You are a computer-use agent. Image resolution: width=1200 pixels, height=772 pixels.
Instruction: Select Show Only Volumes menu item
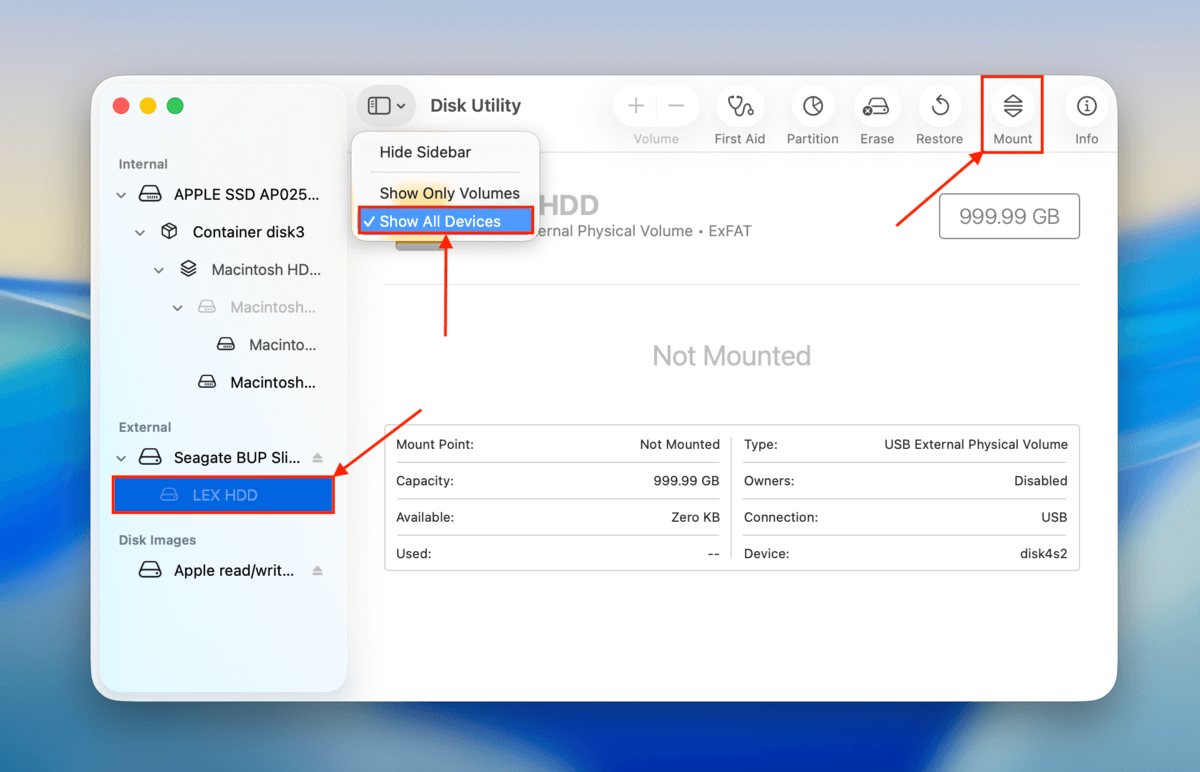pyautogui.click(x=449, y=193)
